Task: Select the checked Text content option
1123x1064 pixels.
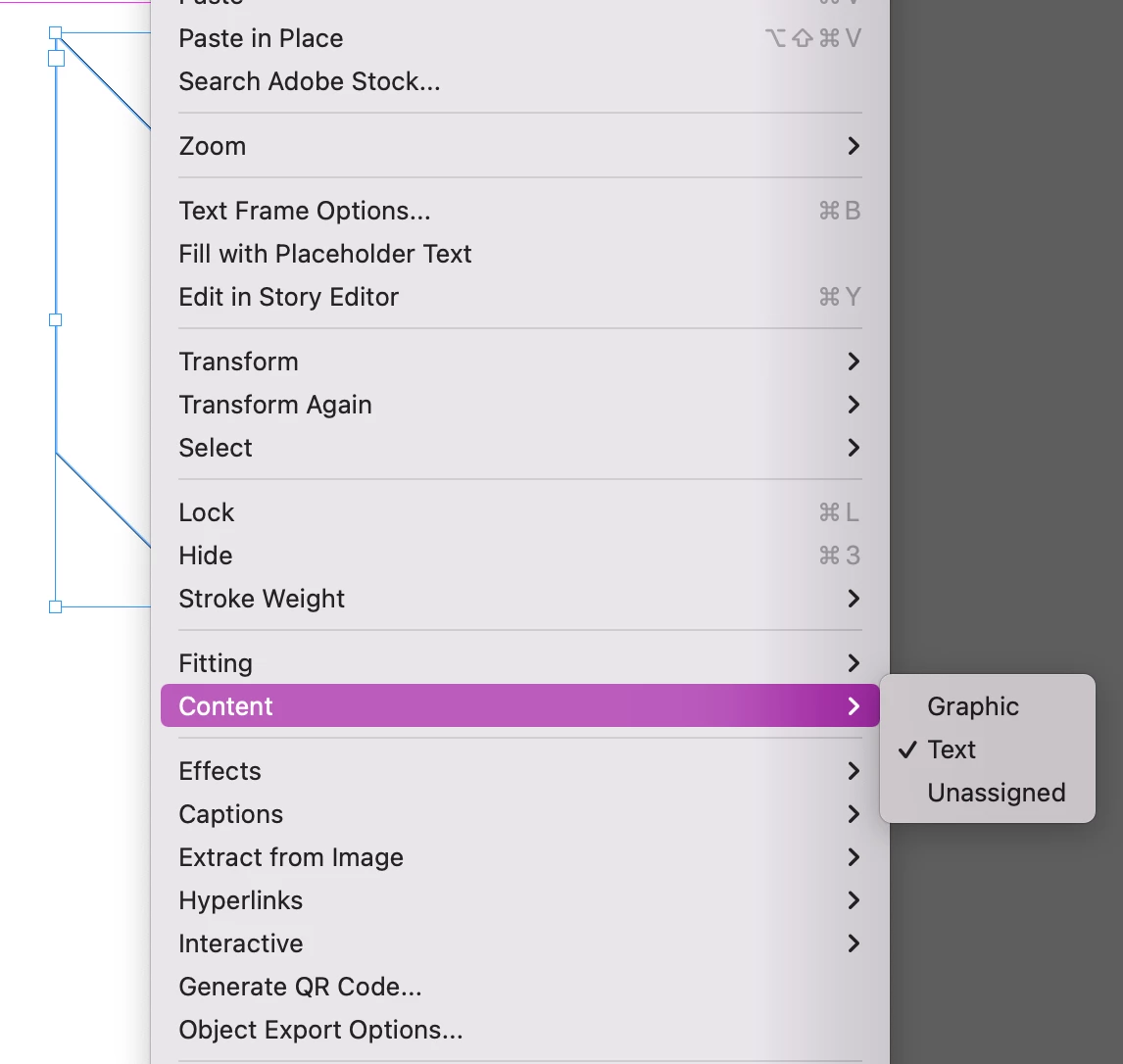Action: (x=952, y=750)
